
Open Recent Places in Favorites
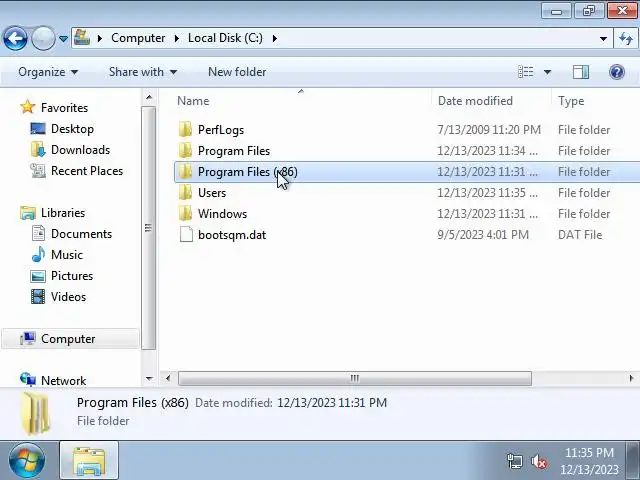click(x=87, y=171)
